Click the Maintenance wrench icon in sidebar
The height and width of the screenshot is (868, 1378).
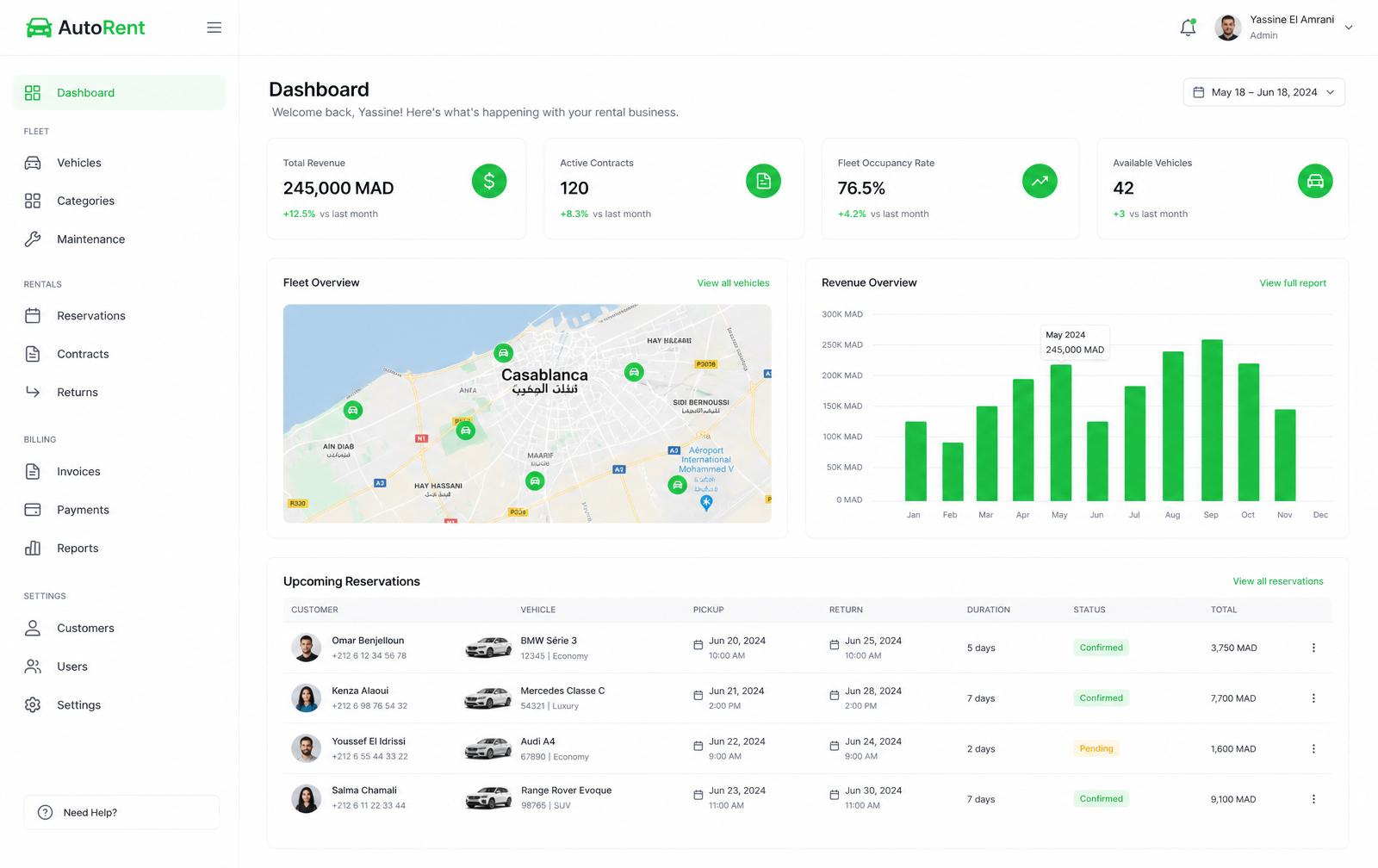tap(33, 239)
